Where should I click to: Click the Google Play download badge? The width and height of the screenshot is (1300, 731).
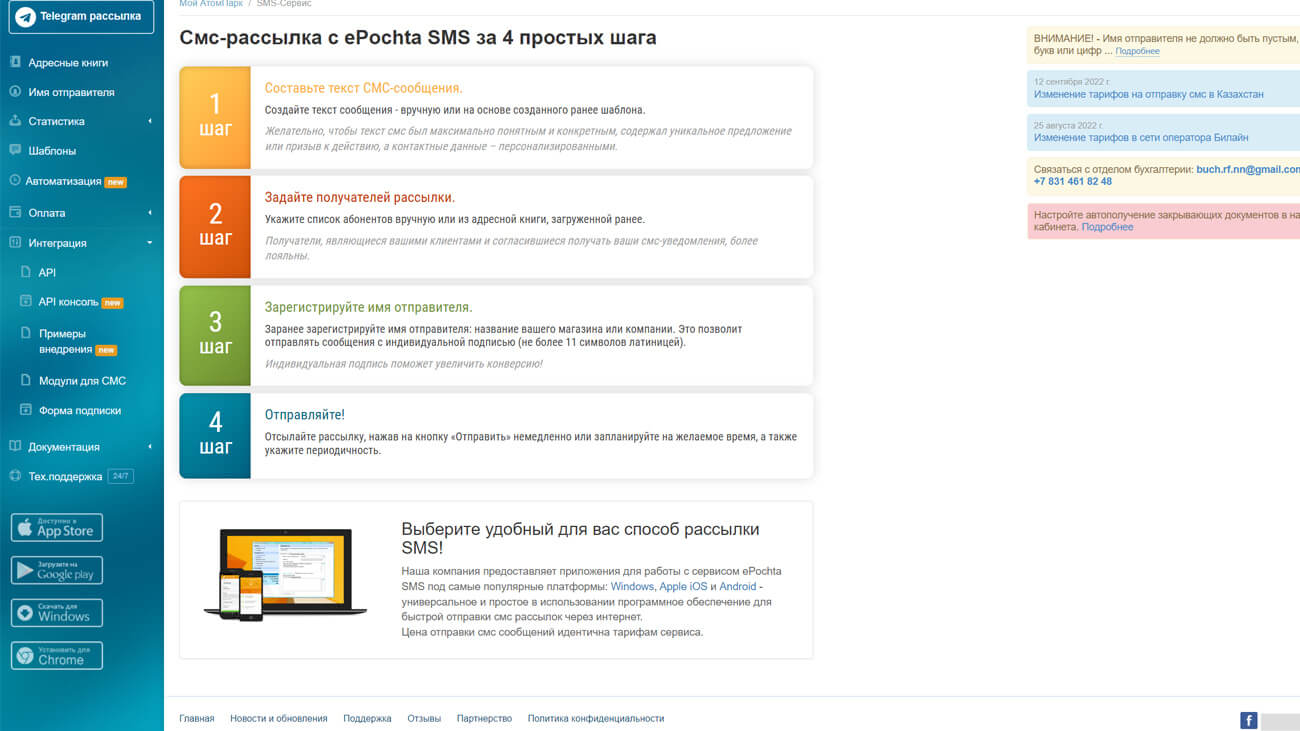[x=57, y=570]
